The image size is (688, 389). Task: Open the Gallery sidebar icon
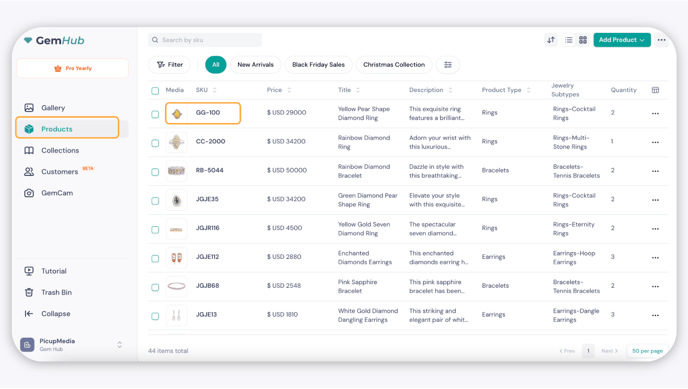point(29,108)
